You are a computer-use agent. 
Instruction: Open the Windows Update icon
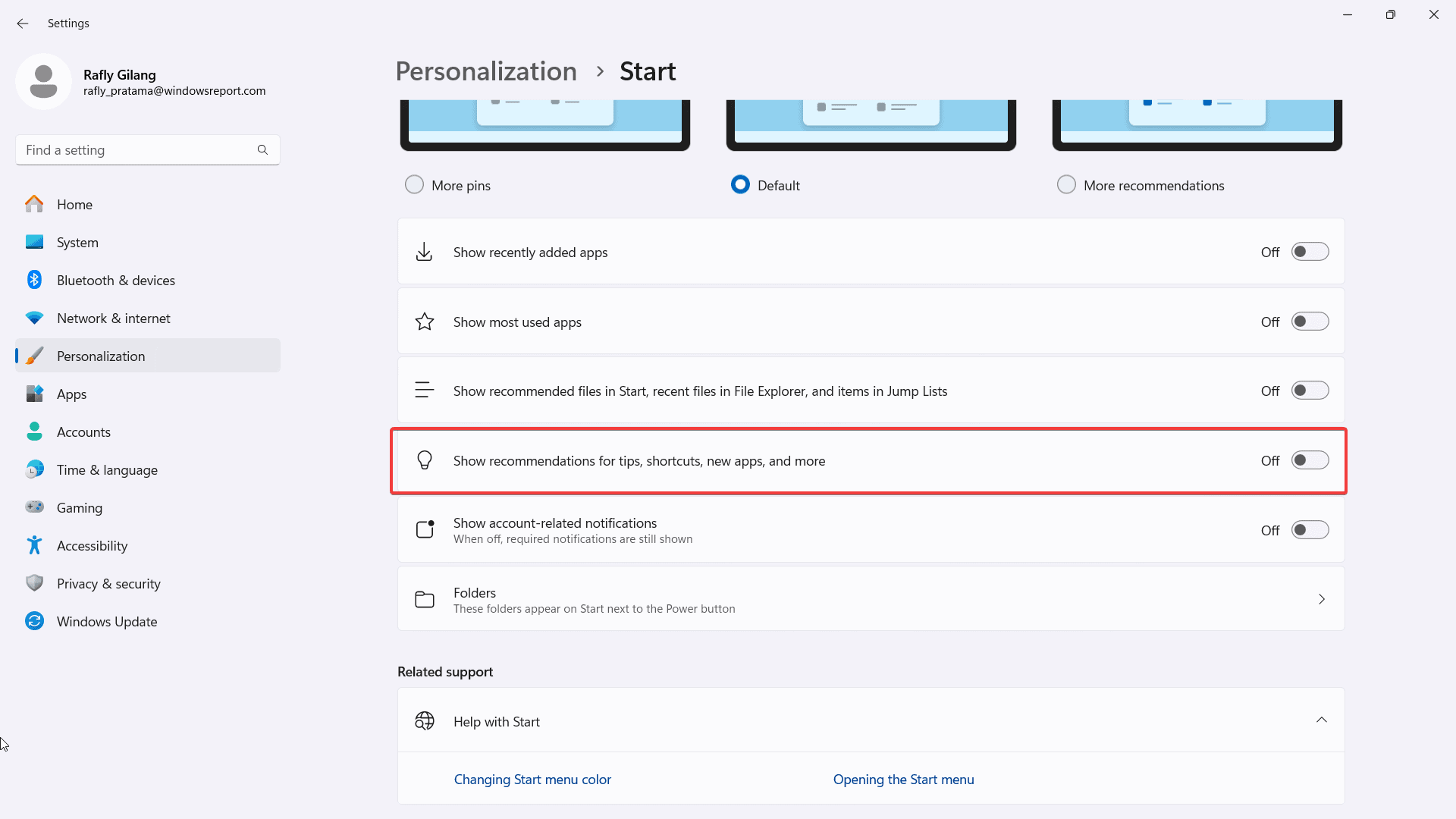(34, 621)
